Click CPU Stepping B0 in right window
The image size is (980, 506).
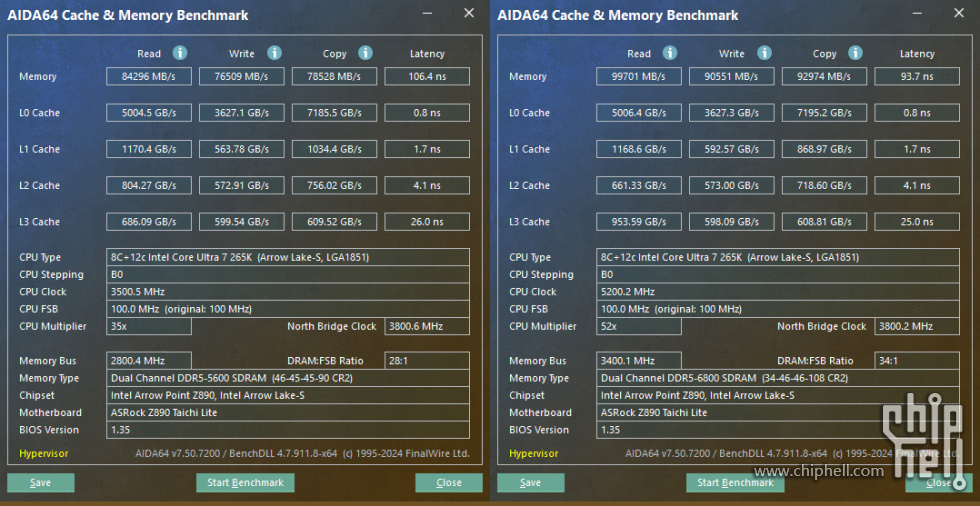pyautogui.click(x=778, y=274)
